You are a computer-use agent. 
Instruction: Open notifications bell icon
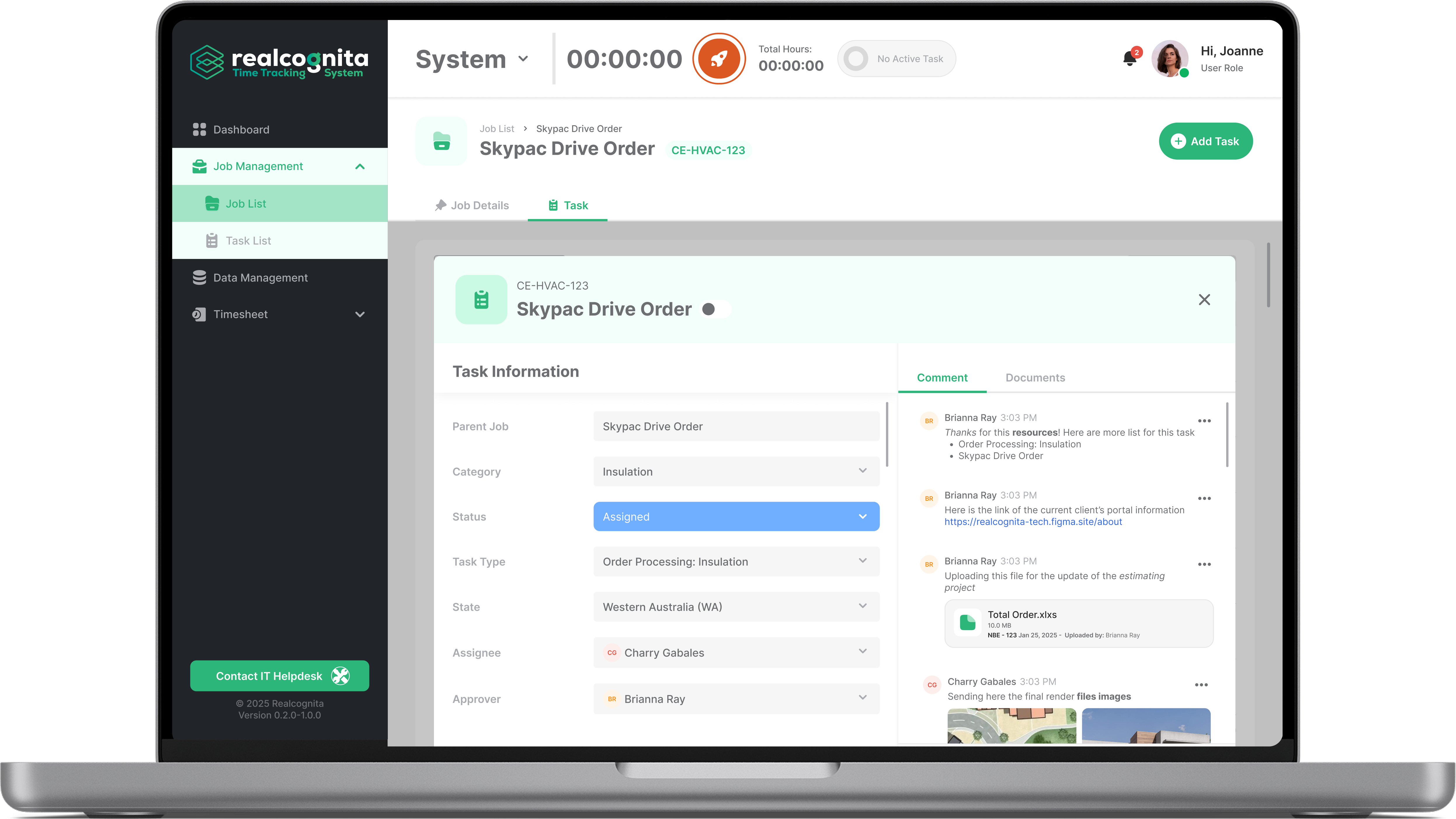1130,58
